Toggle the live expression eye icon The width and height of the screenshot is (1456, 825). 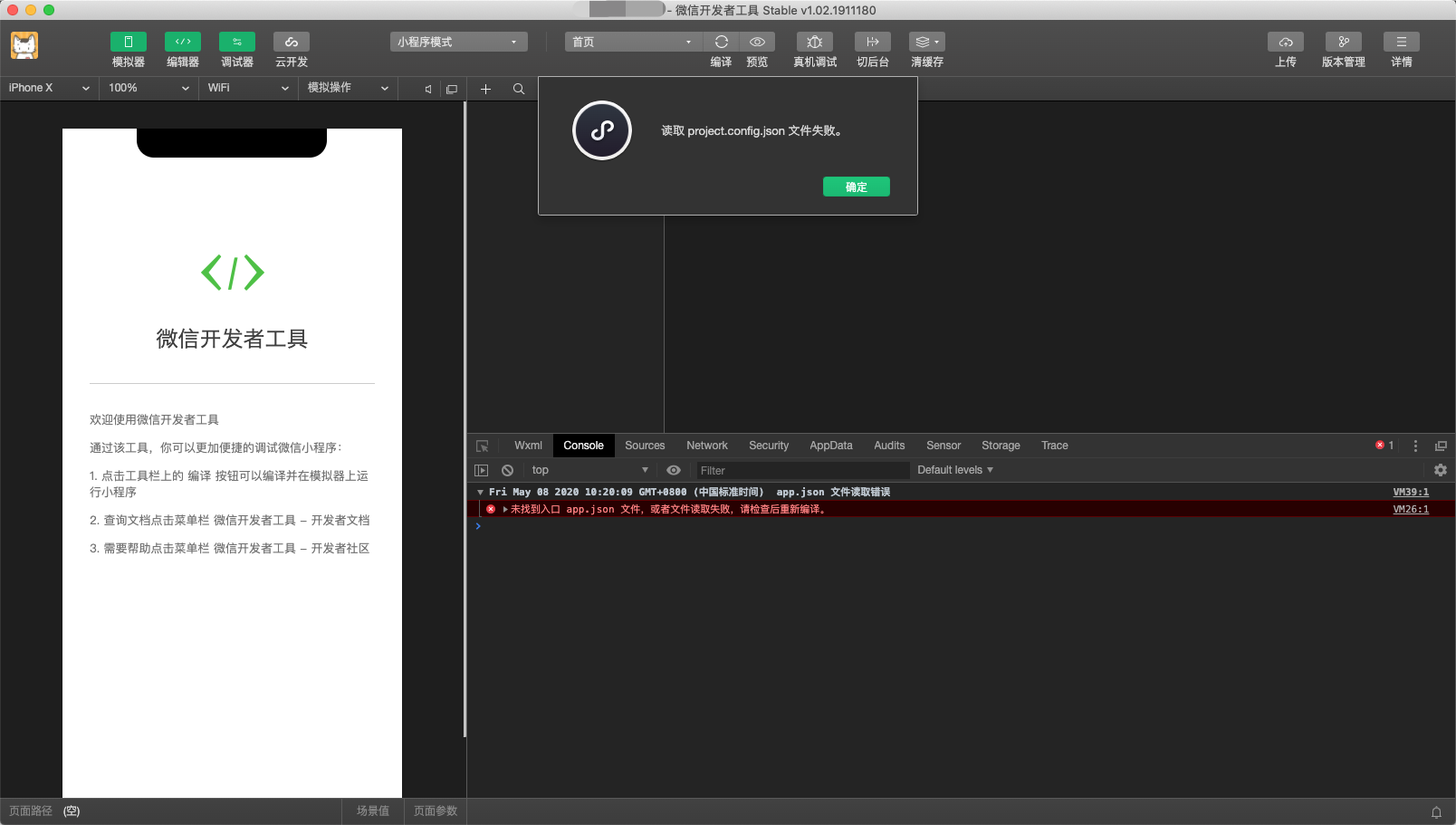click(674, 470)
